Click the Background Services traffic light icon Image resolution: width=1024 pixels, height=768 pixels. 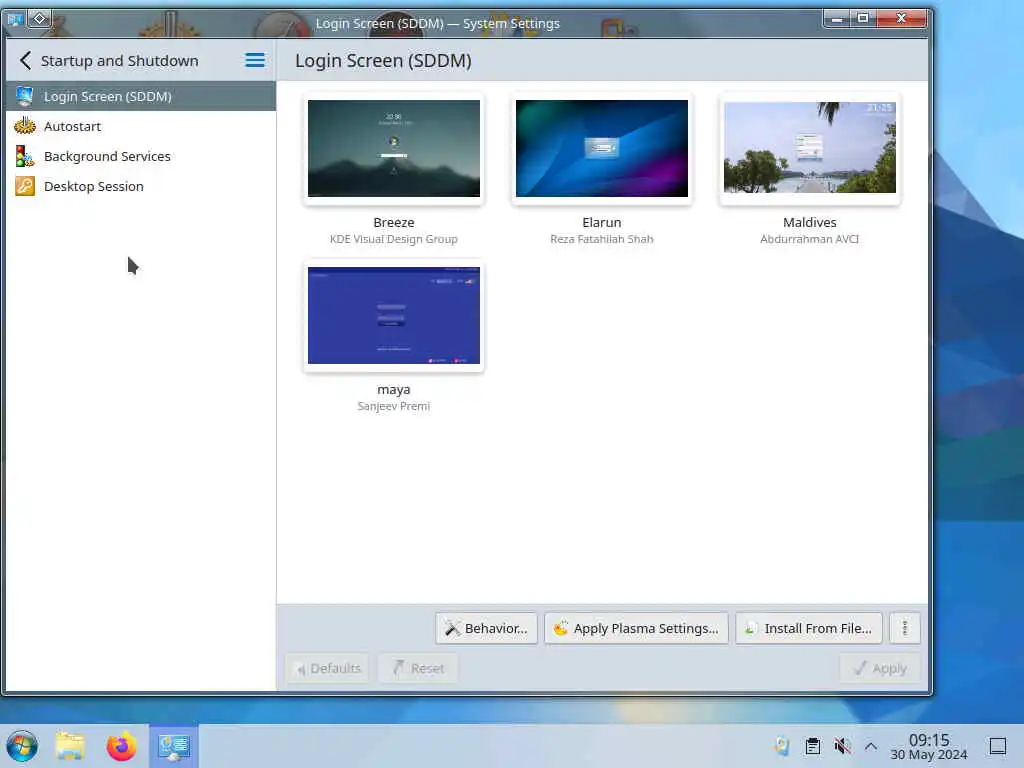(x=25, y=156)
